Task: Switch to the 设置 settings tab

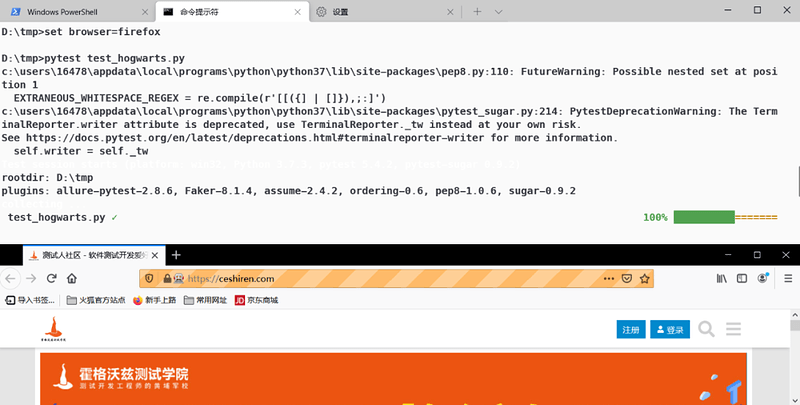Action: (384, 12)
